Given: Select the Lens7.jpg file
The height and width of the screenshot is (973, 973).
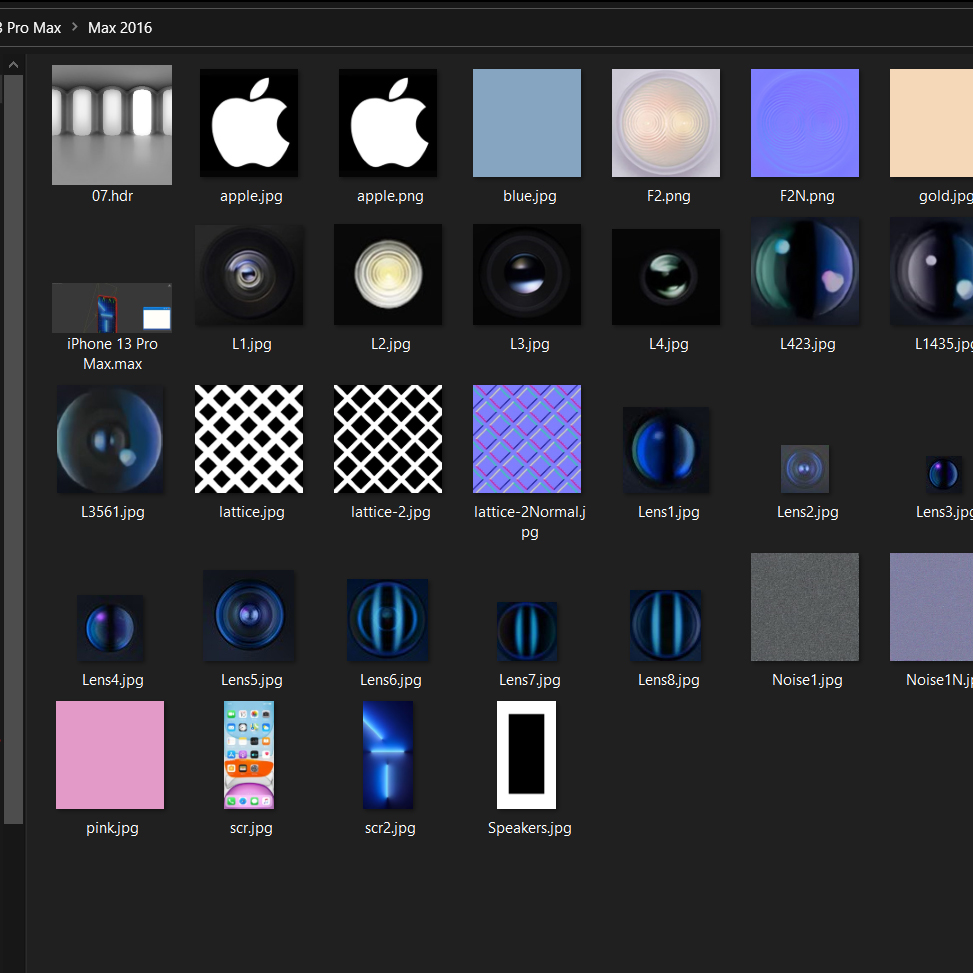Looking at the screenshot, I should (527, 631).
